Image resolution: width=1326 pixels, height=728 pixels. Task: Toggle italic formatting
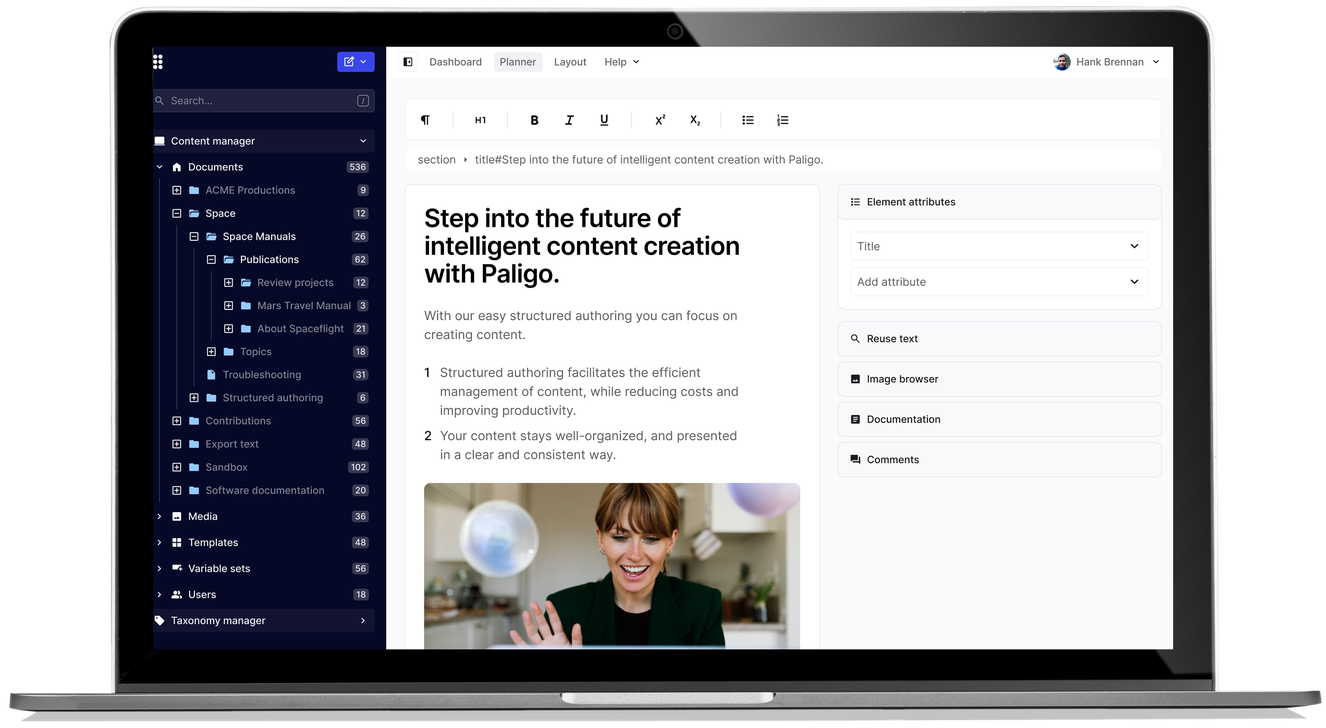569,120
